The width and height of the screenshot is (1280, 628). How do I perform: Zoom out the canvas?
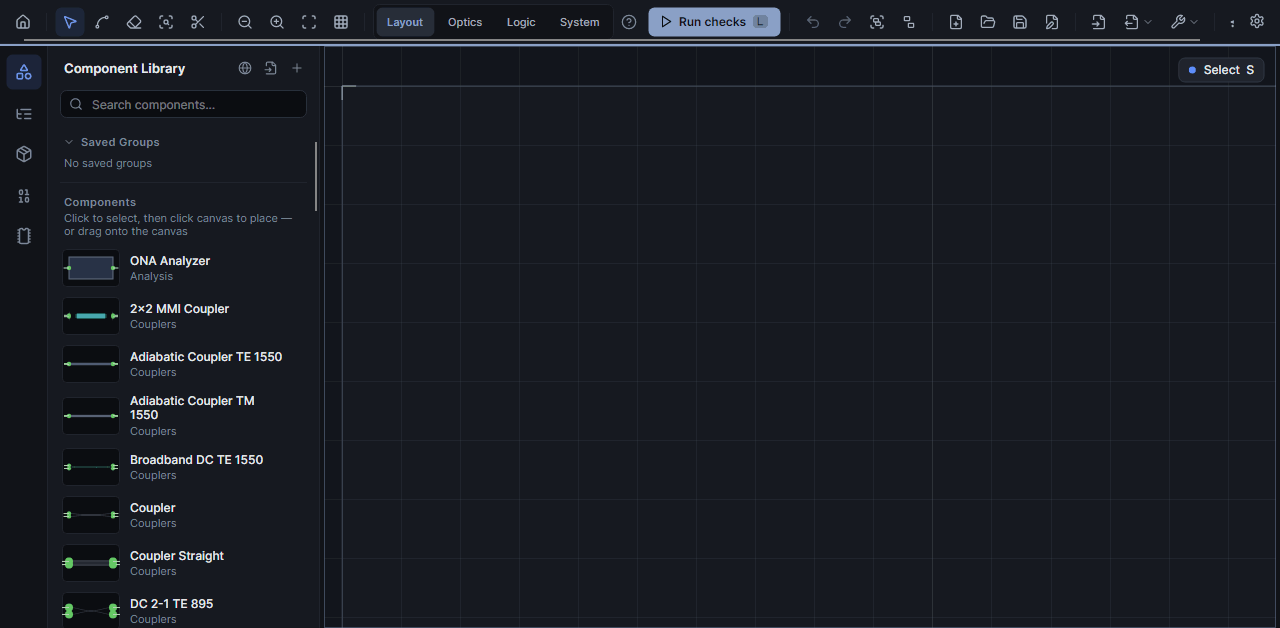point(245,22)
